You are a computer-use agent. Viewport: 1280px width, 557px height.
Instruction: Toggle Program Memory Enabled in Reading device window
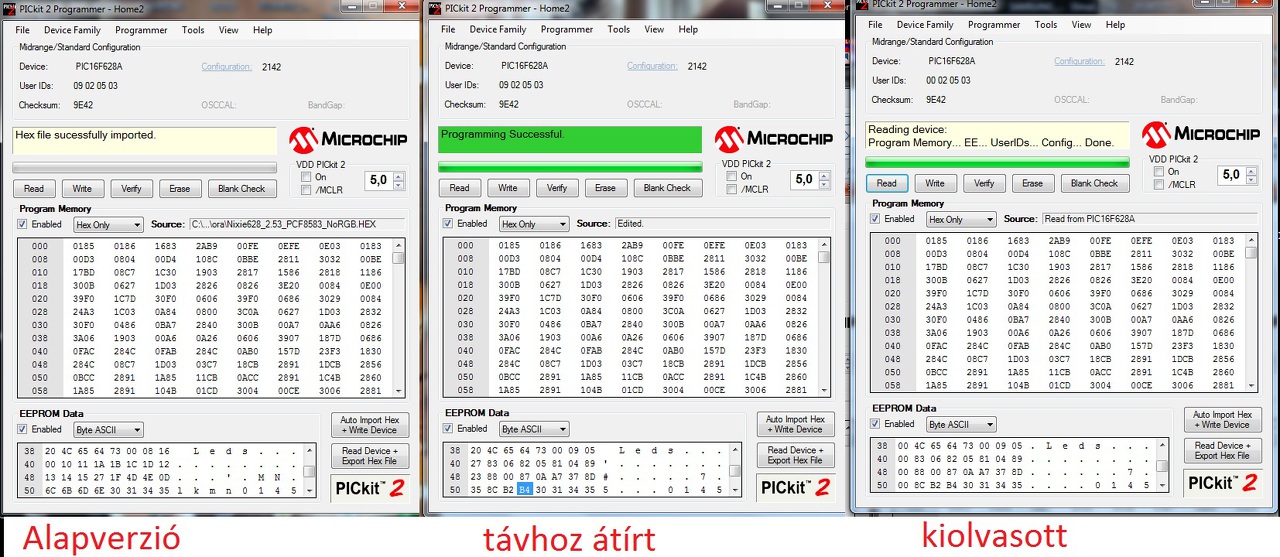coord(877,218)
